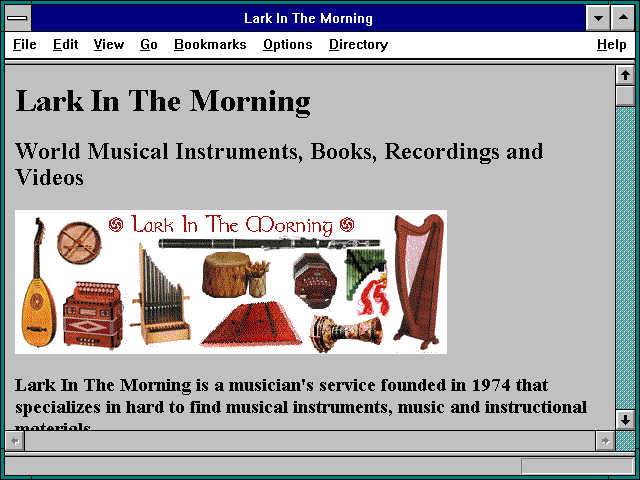Image resolution: width=640 pixels, height=480 pixels.
Task: Click the red hammered dulcimer in banner
Action: click(251, 324)
